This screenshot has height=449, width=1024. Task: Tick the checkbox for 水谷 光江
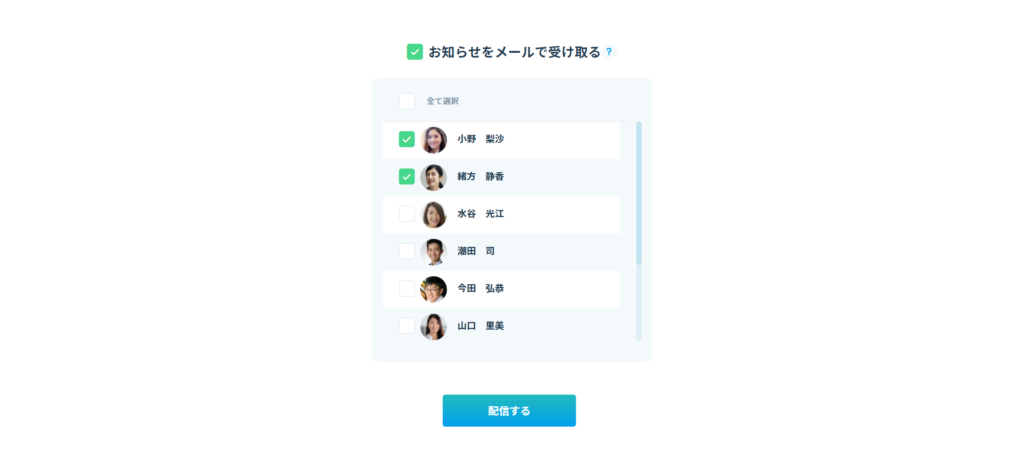pos(407,214)
